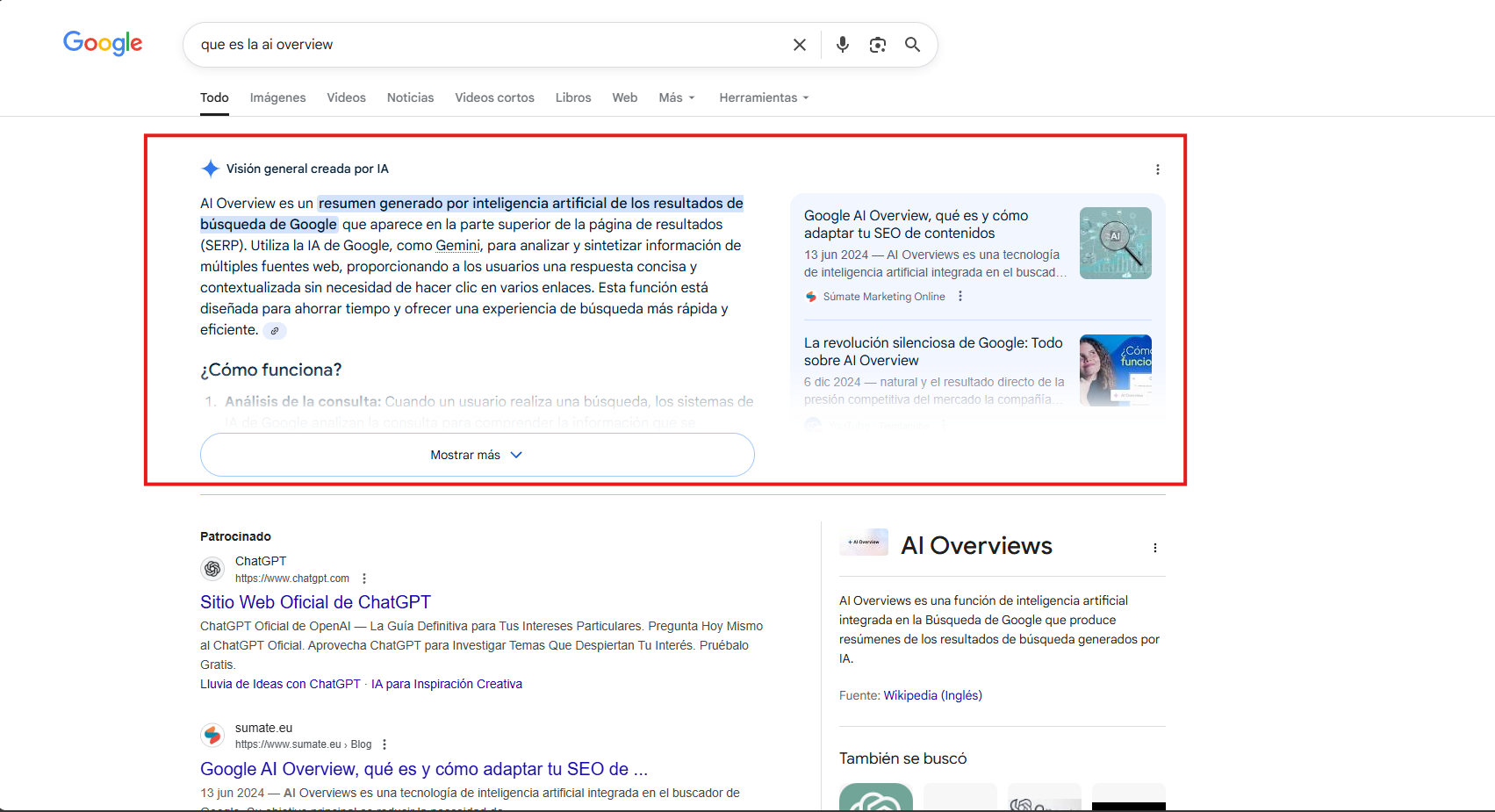Open 'Sitio Web Oficial de ChatGPT' link
Image resolution: width=1495 pixels, height=812 pixels.
pyautogui.click(x=315, y=602)
